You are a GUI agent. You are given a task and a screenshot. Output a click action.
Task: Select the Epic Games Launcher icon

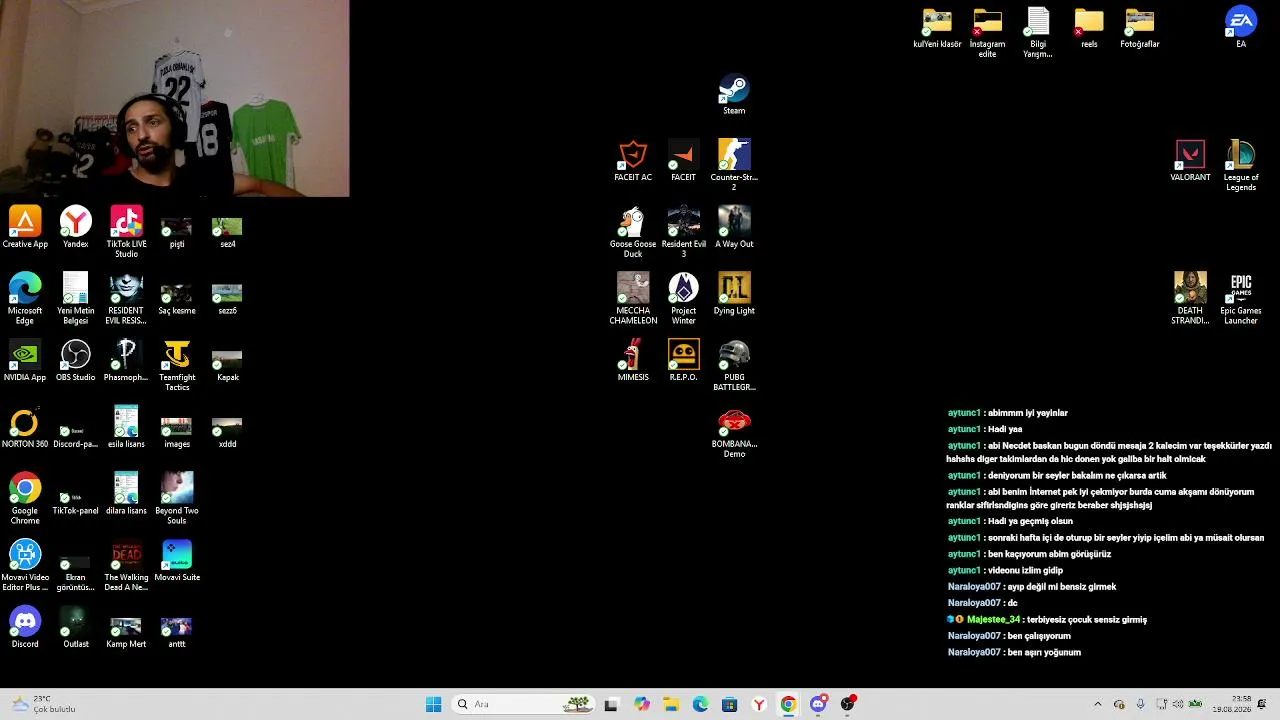pyautogui.click(x=1241, y=299)
